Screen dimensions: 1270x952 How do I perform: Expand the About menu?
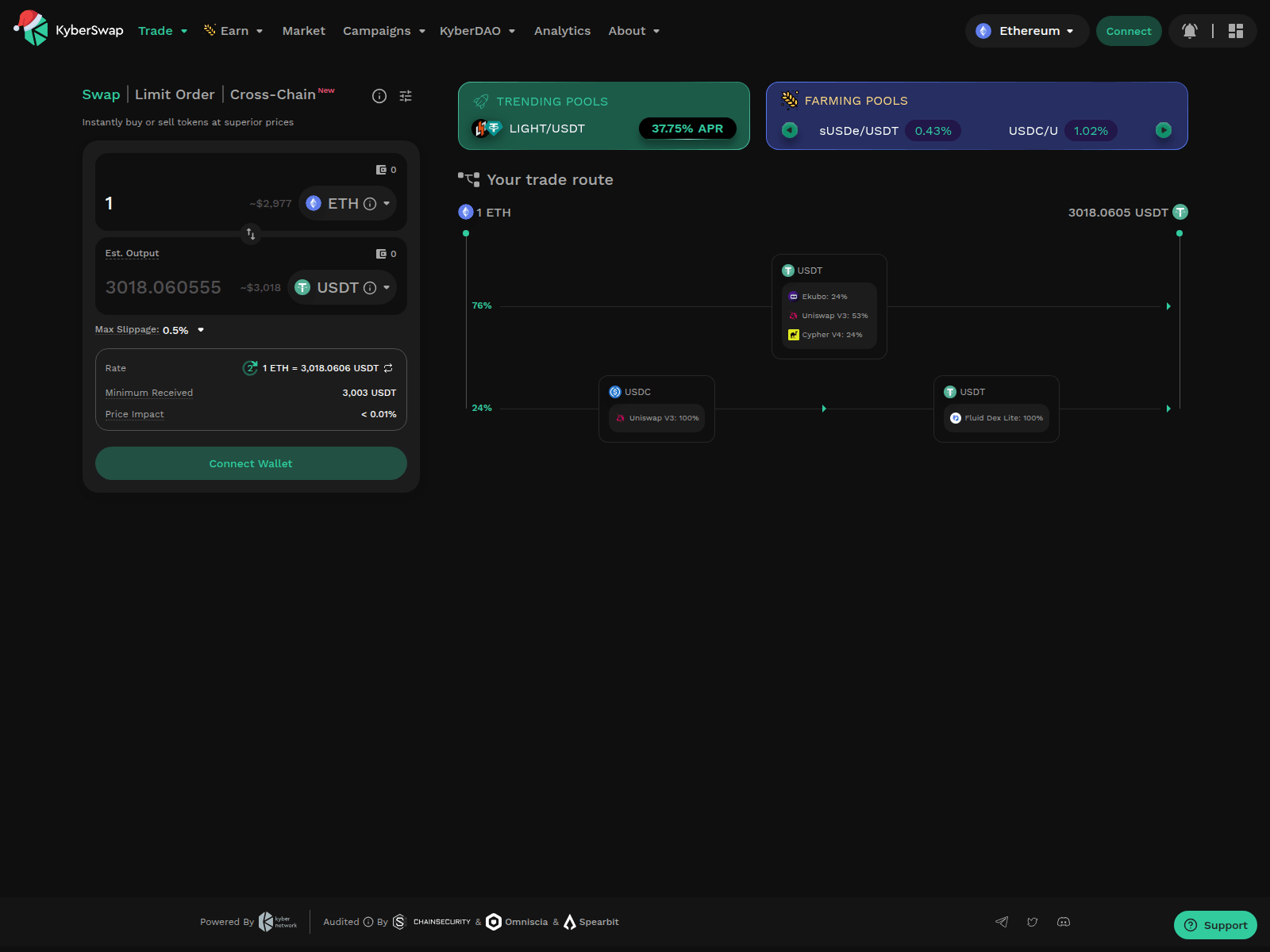[634, 31]
